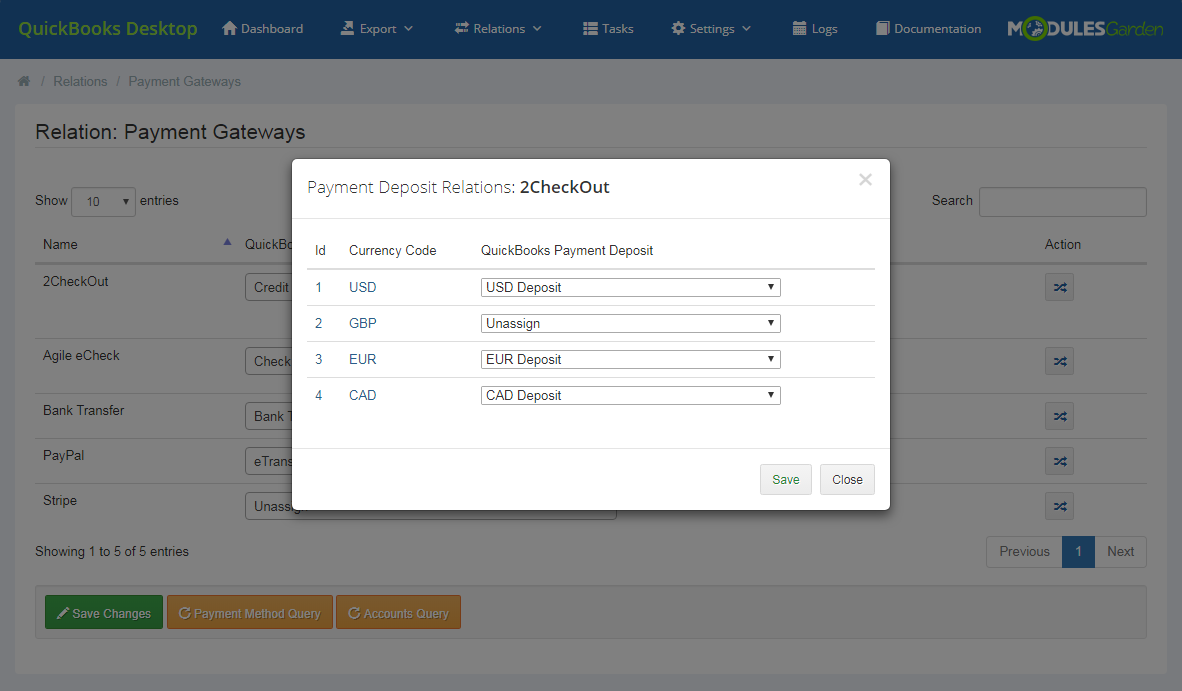Click the home breadcrumb icon

pos(23,81)
